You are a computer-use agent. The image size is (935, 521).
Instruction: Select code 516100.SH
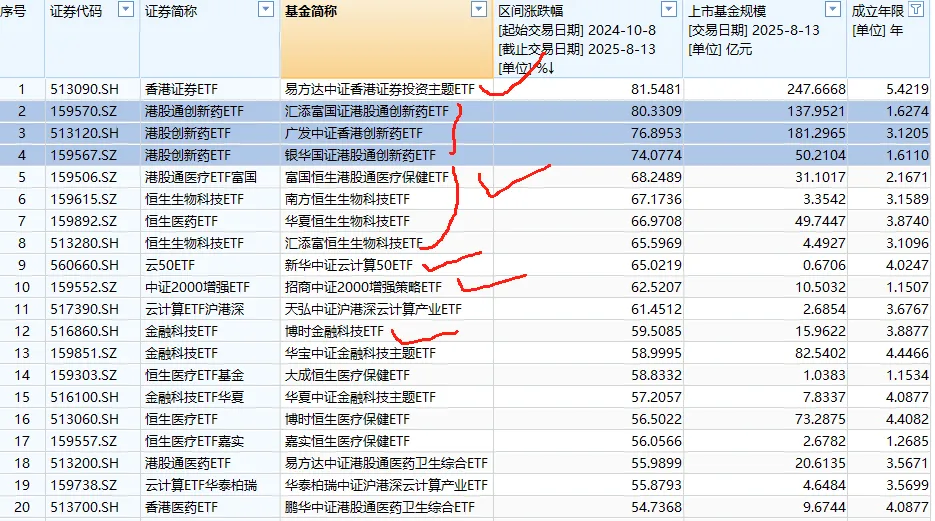(x=84, y=398)
